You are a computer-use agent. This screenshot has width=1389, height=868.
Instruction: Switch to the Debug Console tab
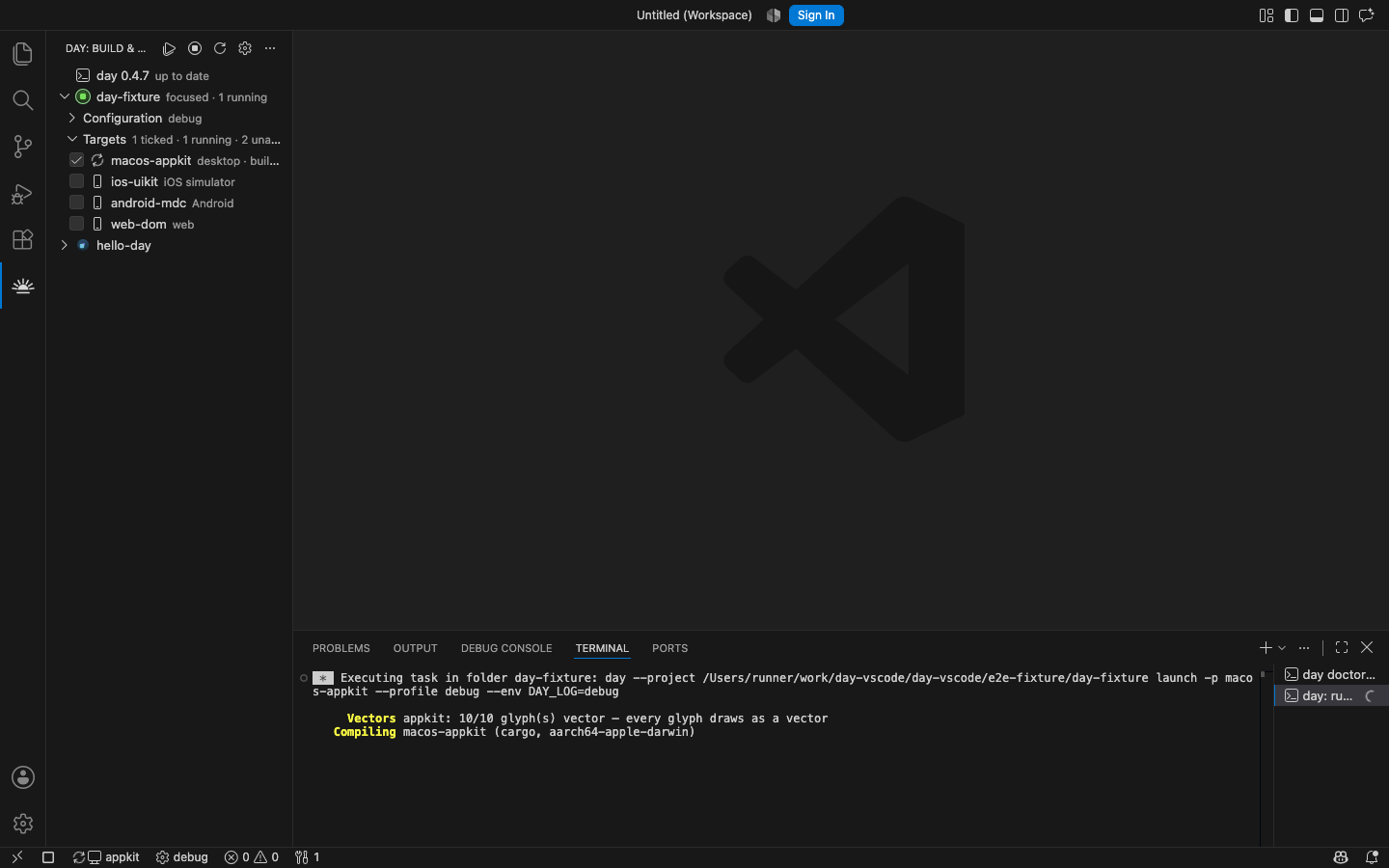(506, 648)
